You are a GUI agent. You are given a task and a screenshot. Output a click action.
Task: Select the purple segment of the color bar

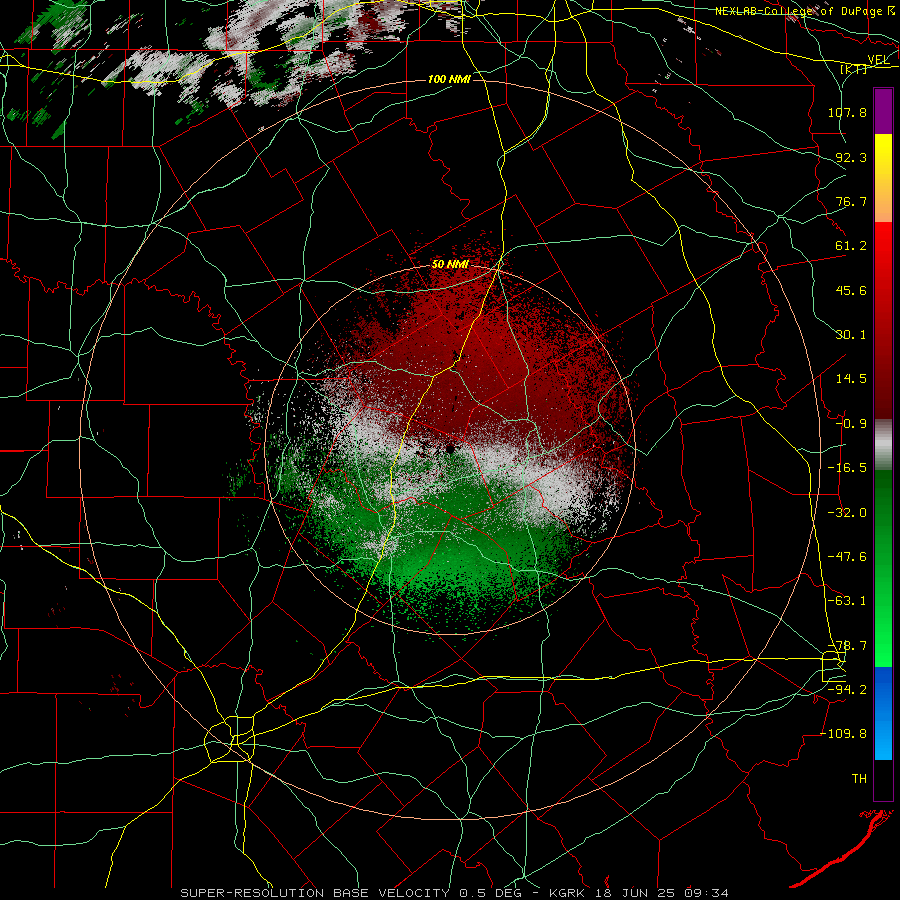click(883, 111)
